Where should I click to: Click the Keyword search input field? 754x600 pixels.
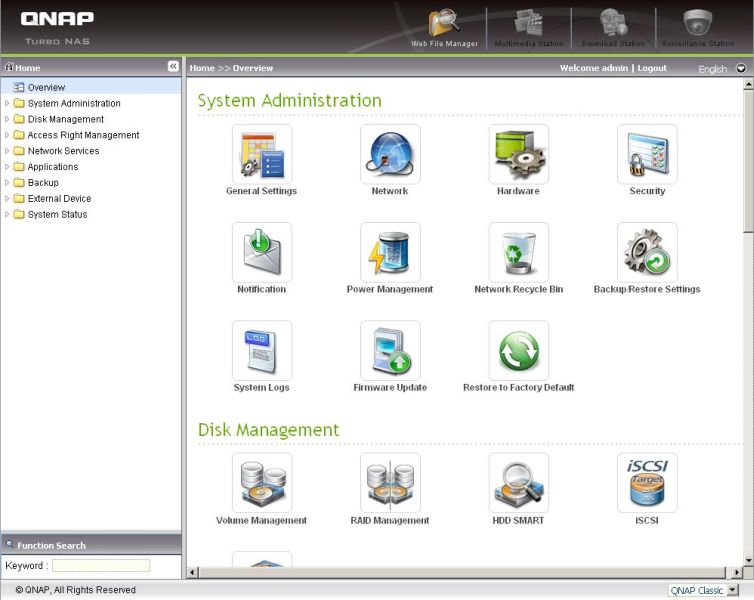click(x=101, y=565)
